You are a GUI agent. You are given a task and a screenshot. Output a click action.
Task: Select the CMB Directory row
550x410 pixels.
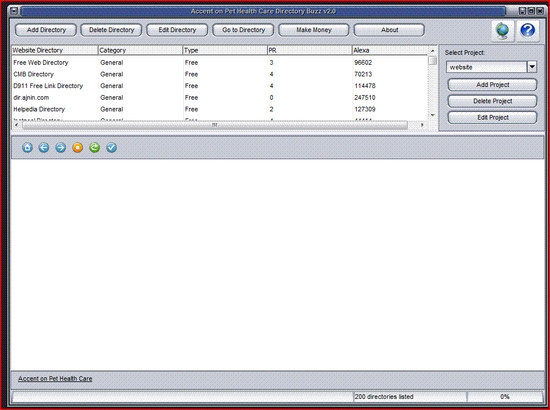pyautogui.click(x=220, y=74)
